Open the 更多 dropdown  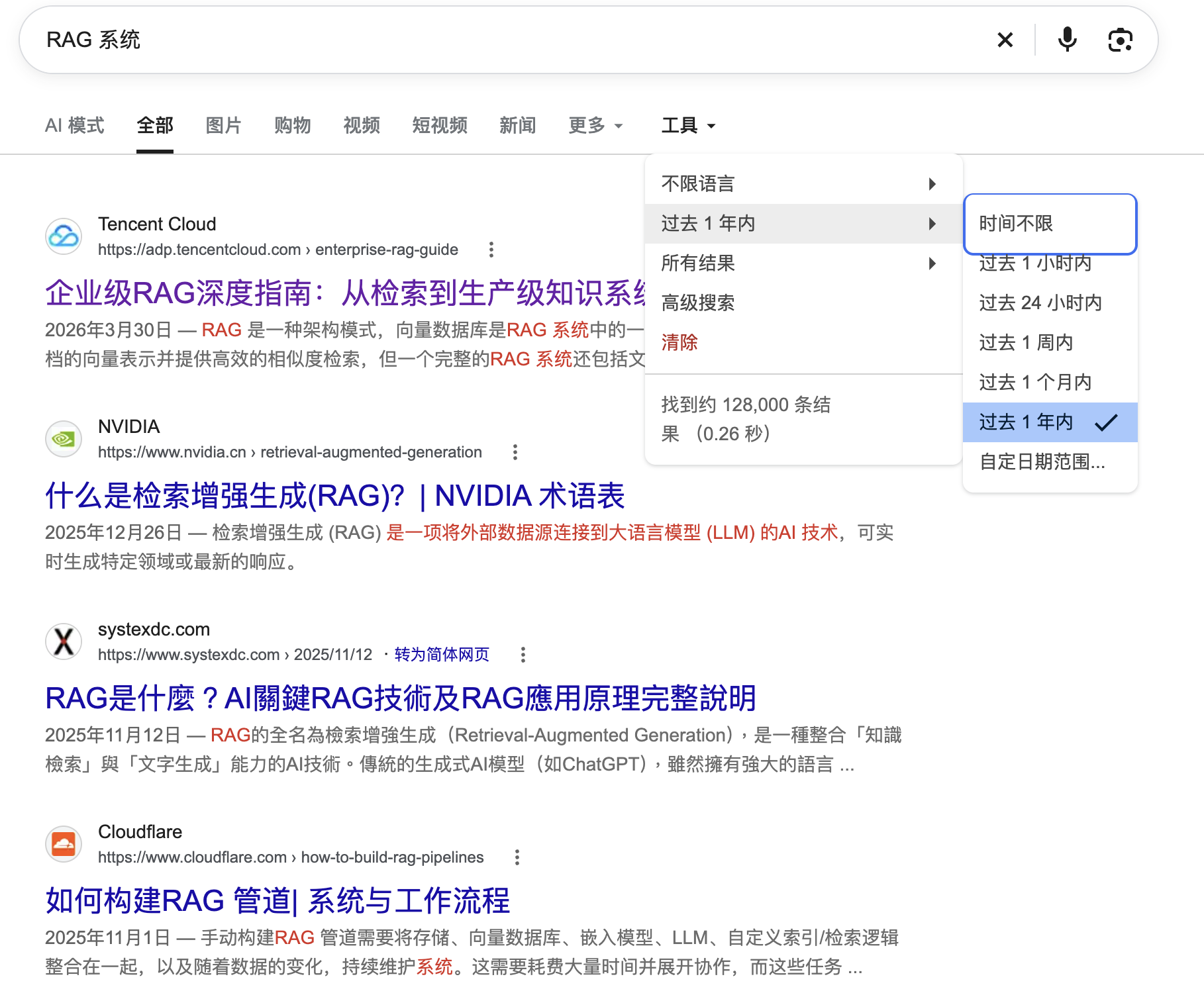coord(595,125)
